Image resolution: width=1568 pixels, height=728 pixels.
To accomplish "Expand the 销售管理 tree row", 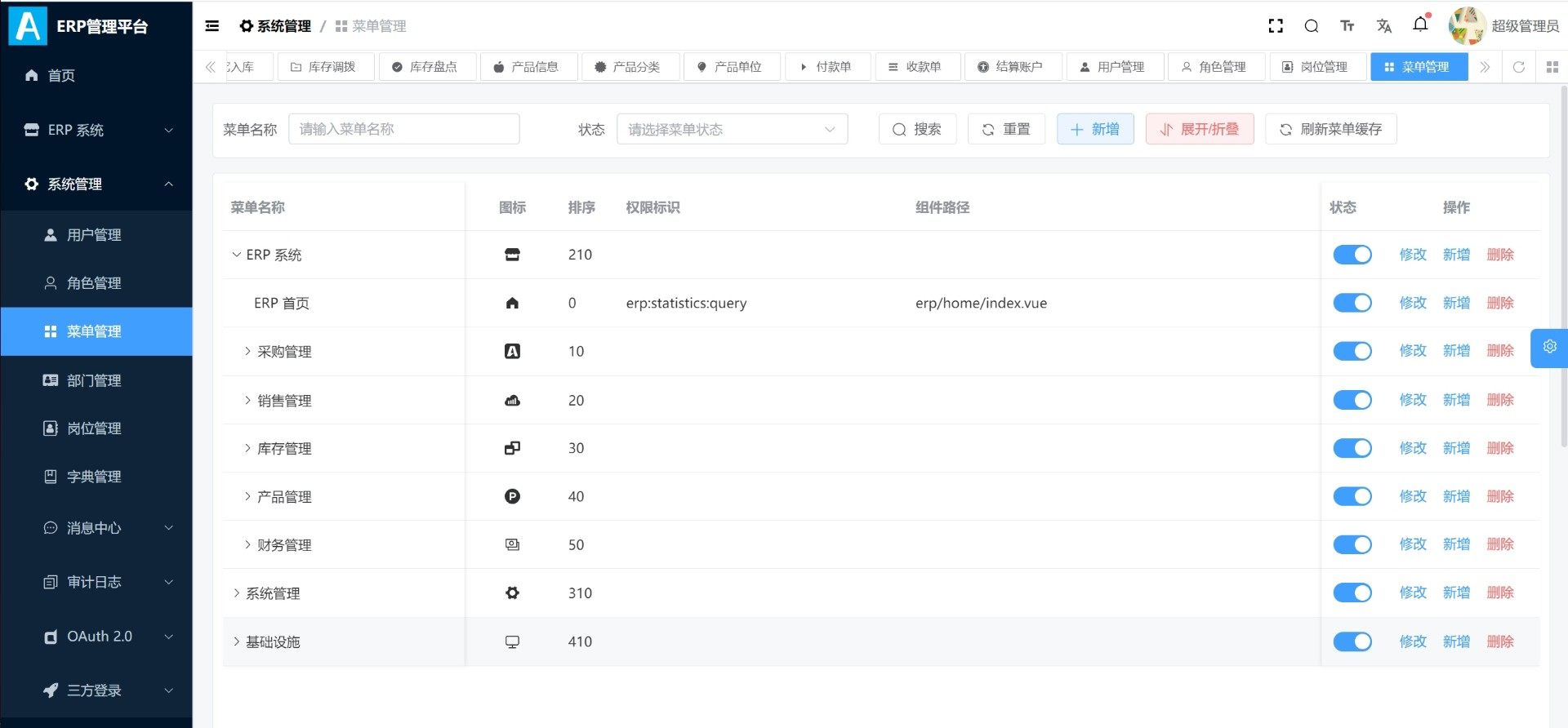I will (x=247, y=400).
